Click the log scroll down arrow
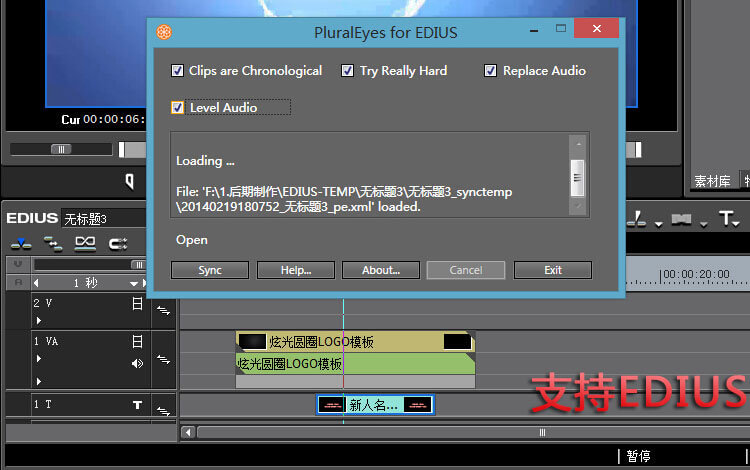This screenshot has width=750, height=470. coord(578,207)
